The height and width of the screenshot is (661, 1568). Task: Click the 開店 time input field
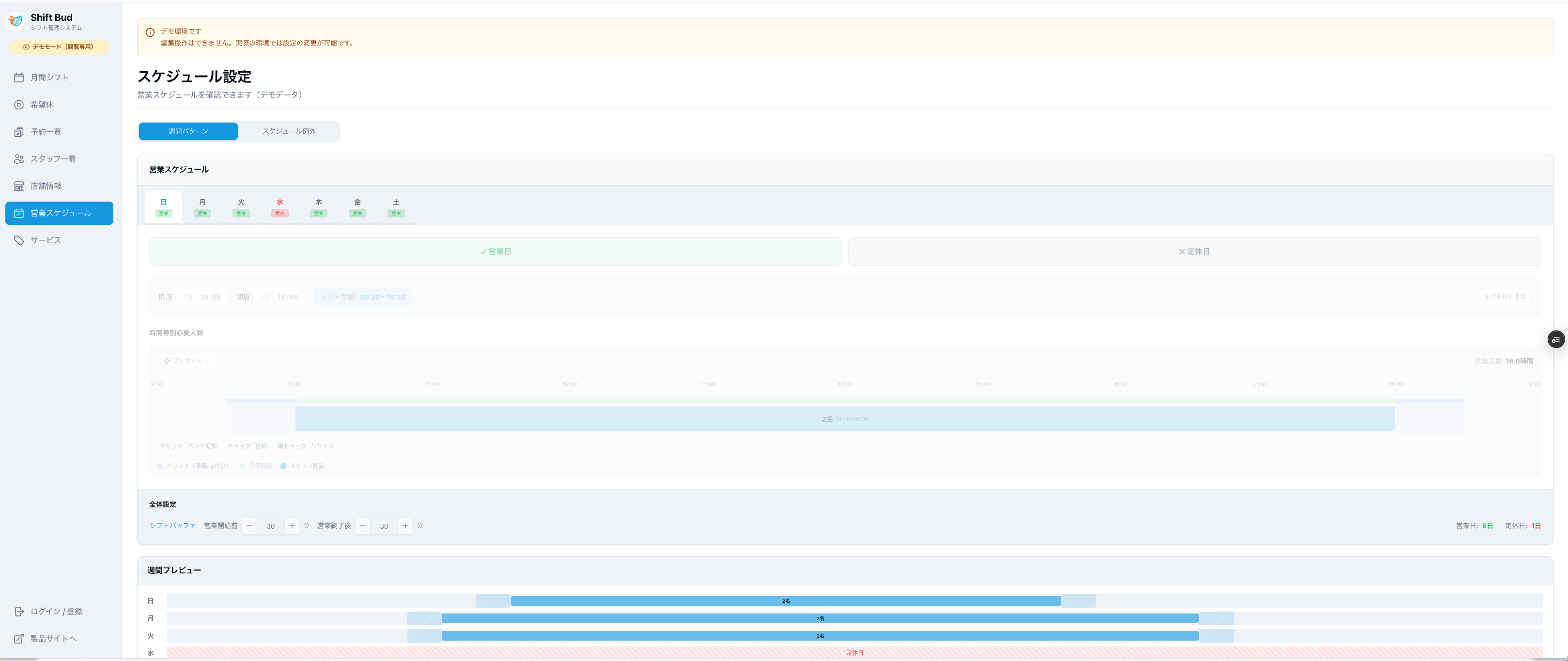pyautogui.click(x=203, y=297)
